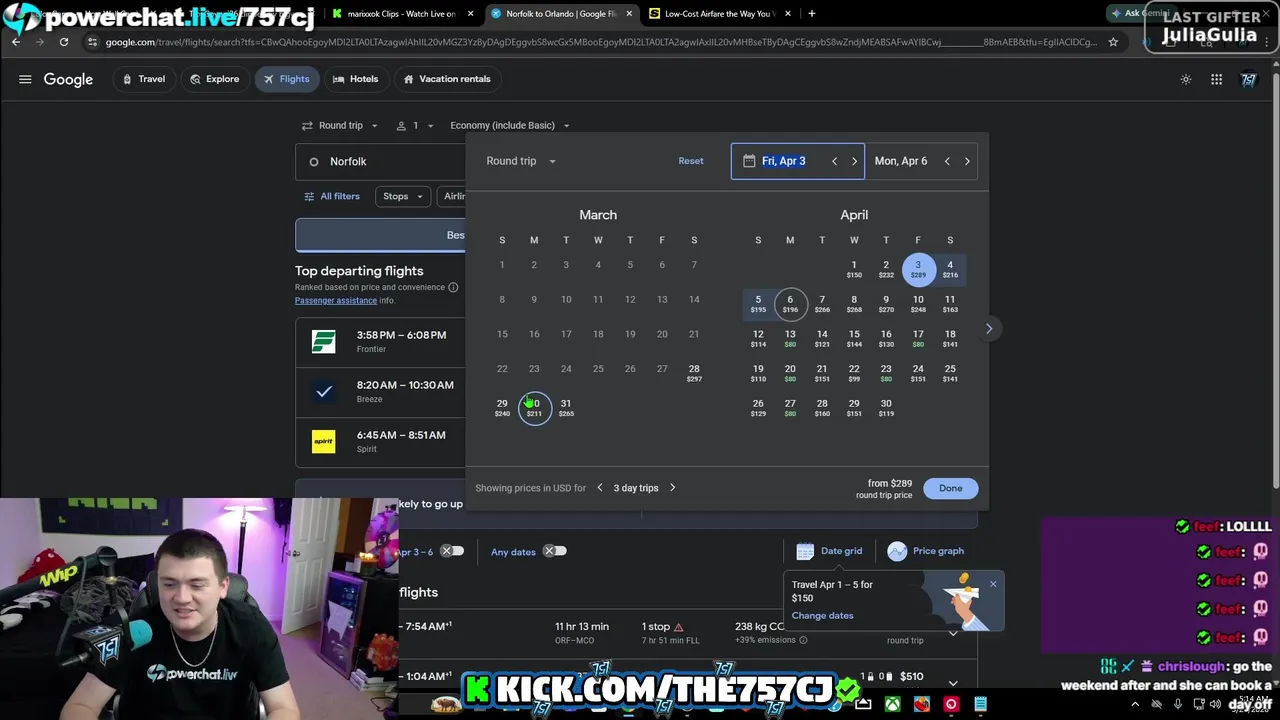The image size is (1280, 720).
Task: Select March 30 at $211
Action: [x=534, y=408]
